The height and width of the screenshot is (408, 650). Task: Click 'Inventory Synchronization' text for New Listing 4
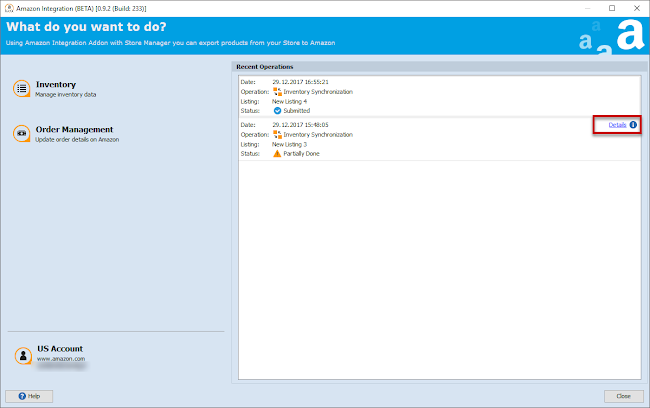[x=318, y=92]
